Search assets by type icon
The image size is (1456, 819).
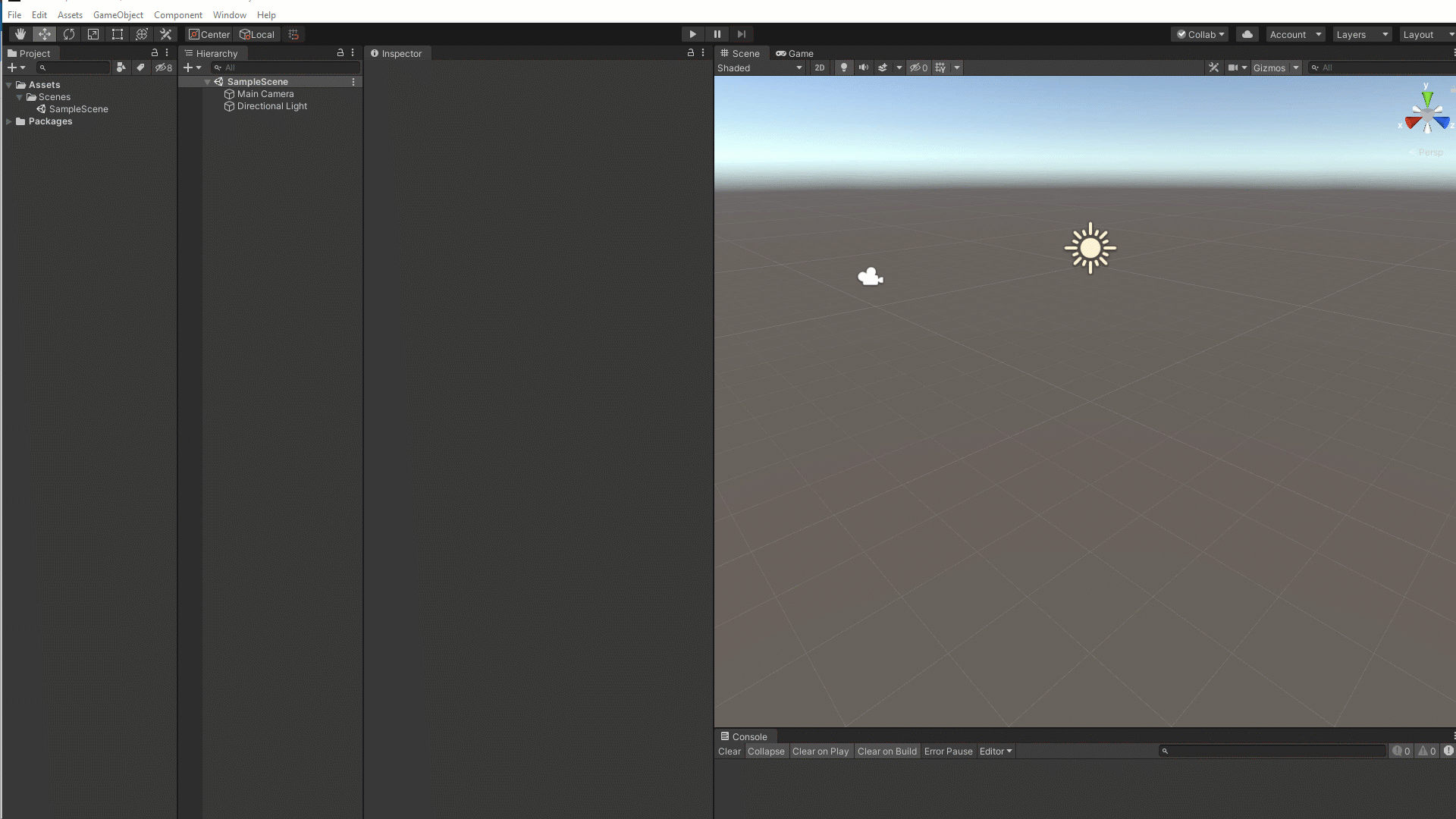coord(121,67)
